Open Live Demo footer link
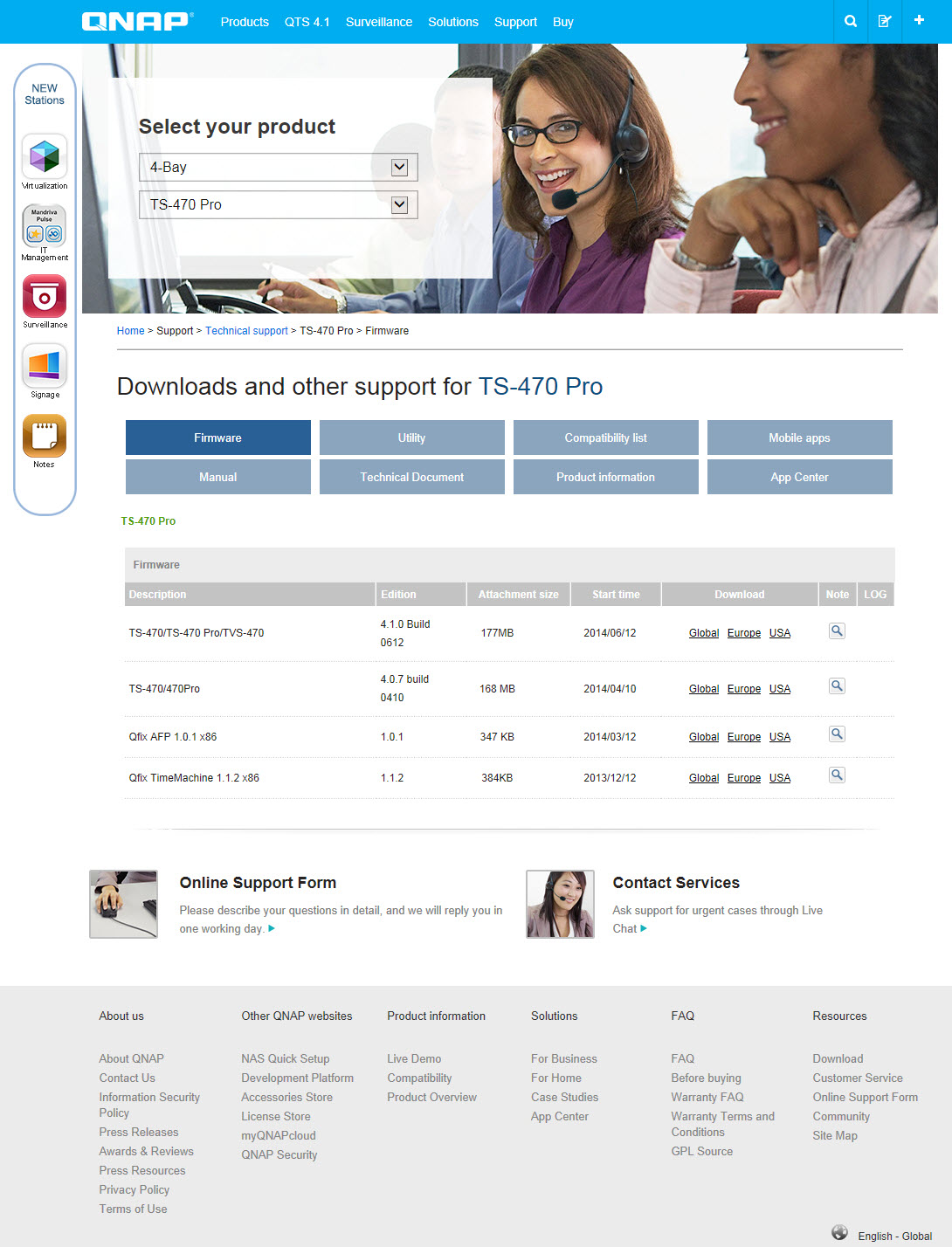The image size is (952, 1247). [x=414, y=1058]
